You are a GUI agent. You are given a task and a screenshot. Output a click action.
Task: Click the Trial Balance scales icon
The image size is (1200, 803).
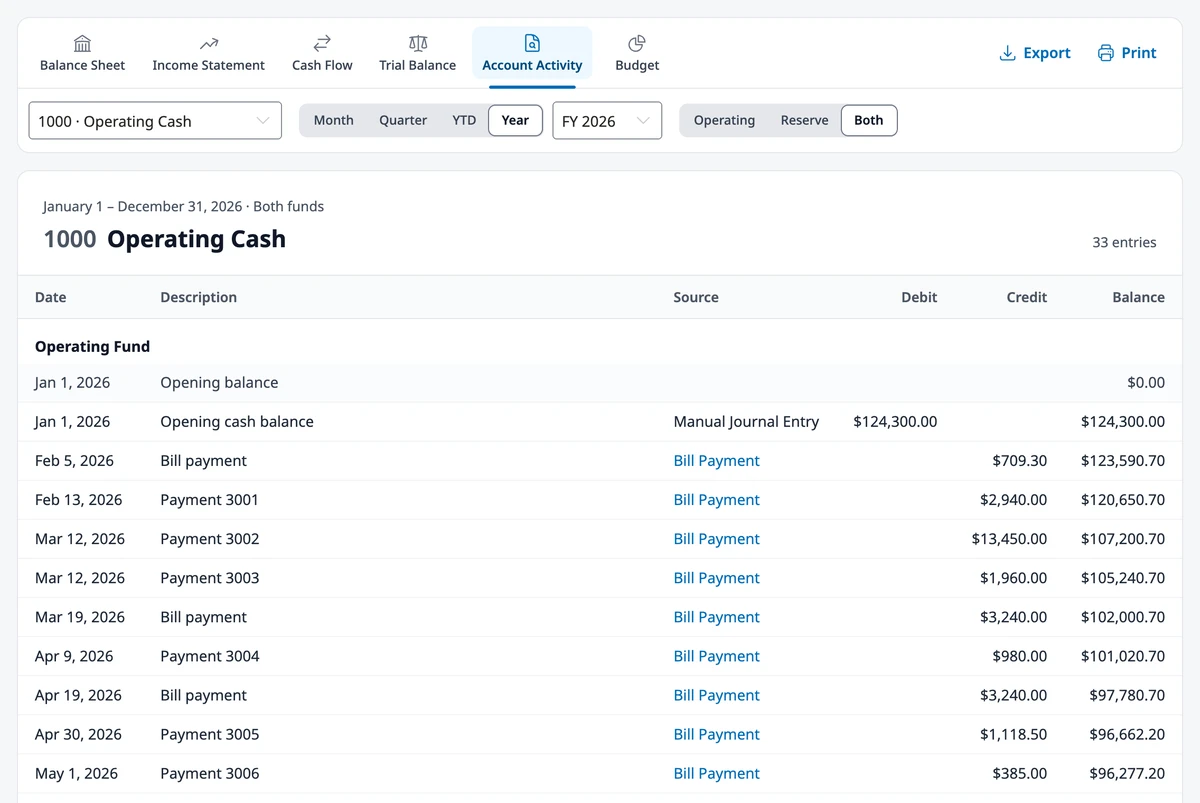(418, 43)
